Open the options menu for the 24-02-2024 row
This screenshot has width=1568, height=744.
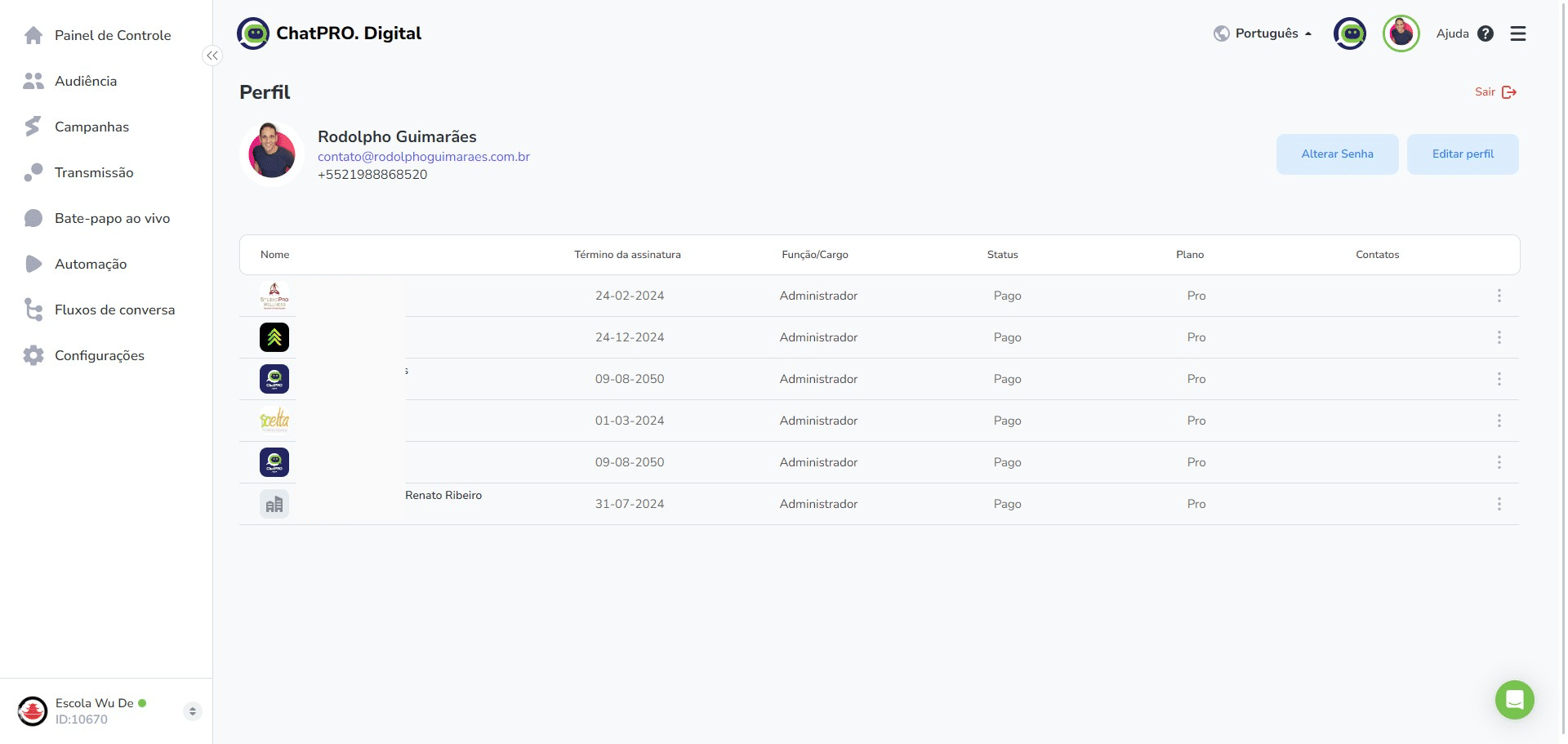point(1499,296)
